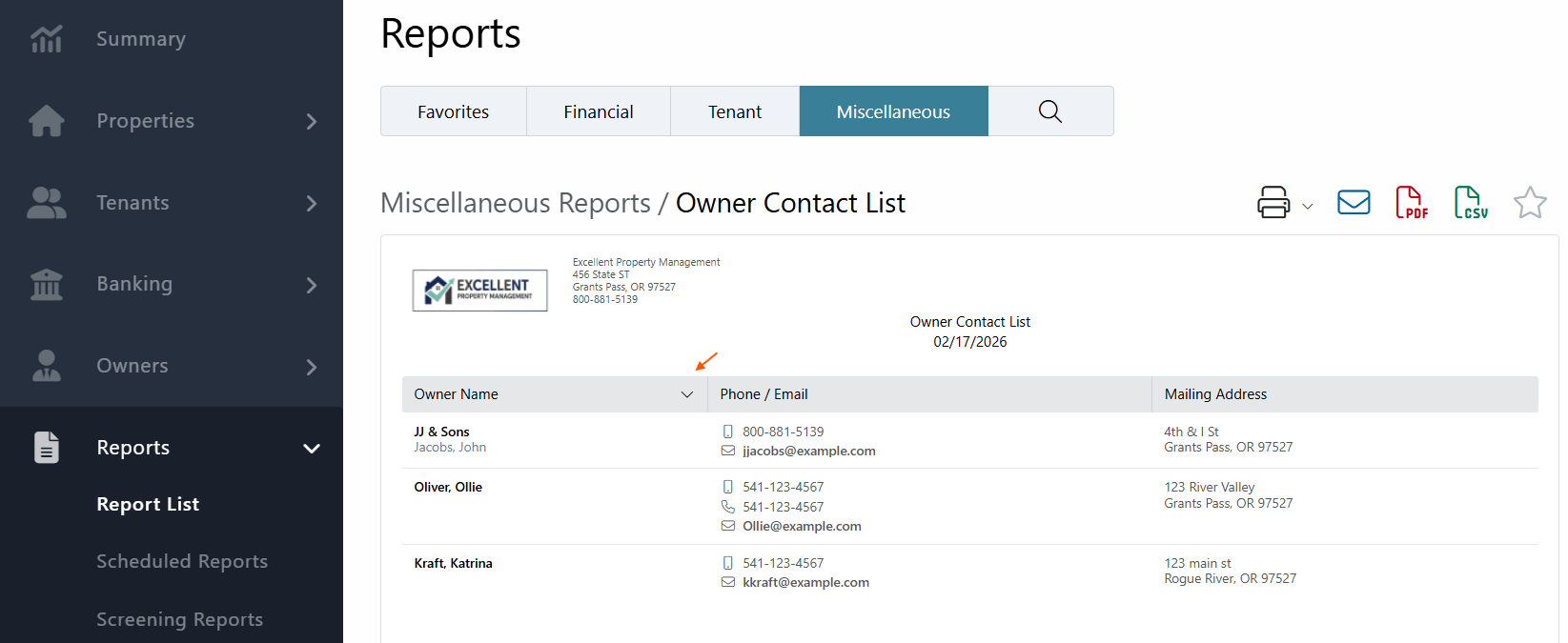The width and height of the screenshot is (1568, 643).
Task: Click the Reports page heading
Action: click(x=451, y=33)
